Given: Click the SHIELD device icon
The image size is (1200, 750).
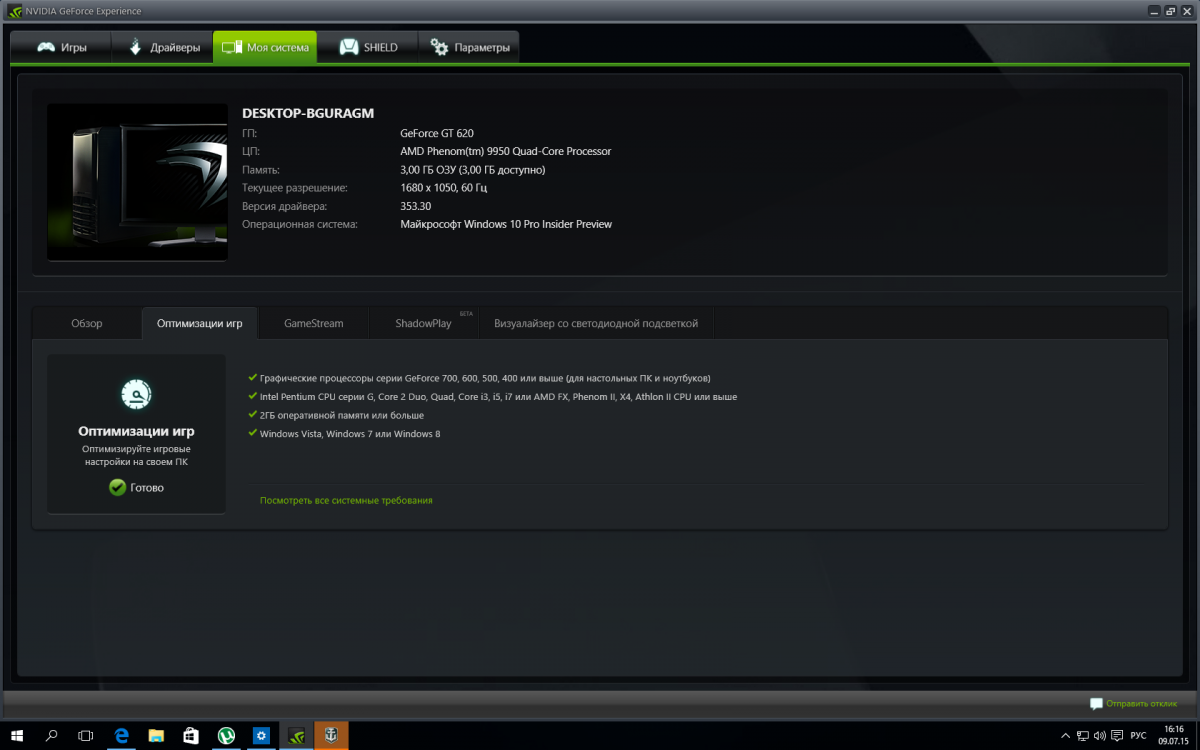Looking at the screenshot, I should pos(349,47).
